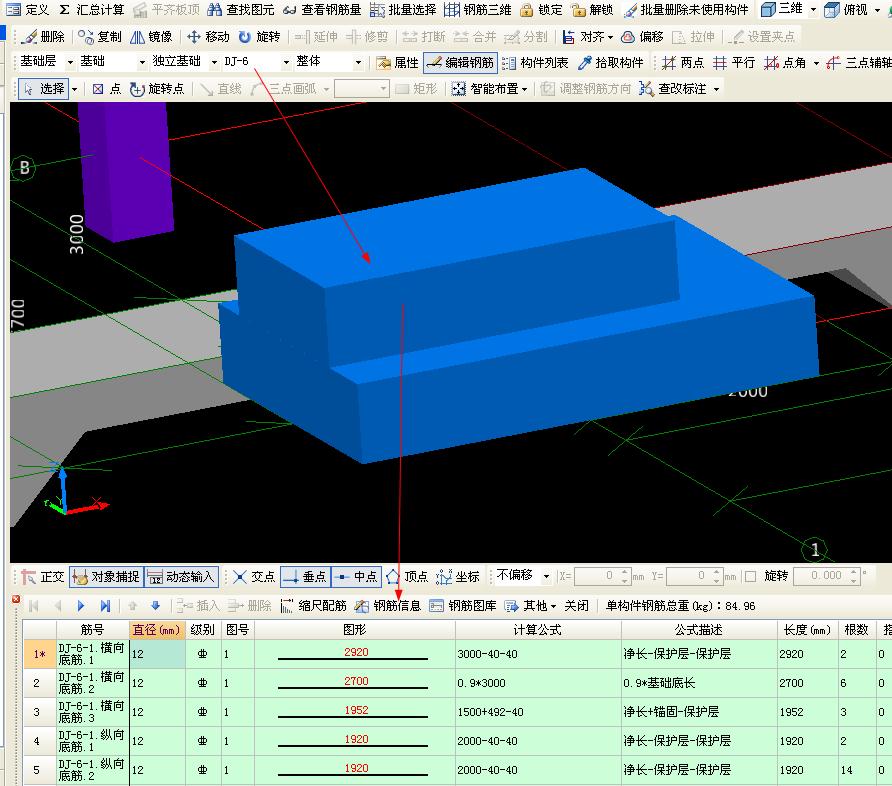Click formula cell 0.9*3000
The width and height of the screenshot is (892, 786).
538,683
